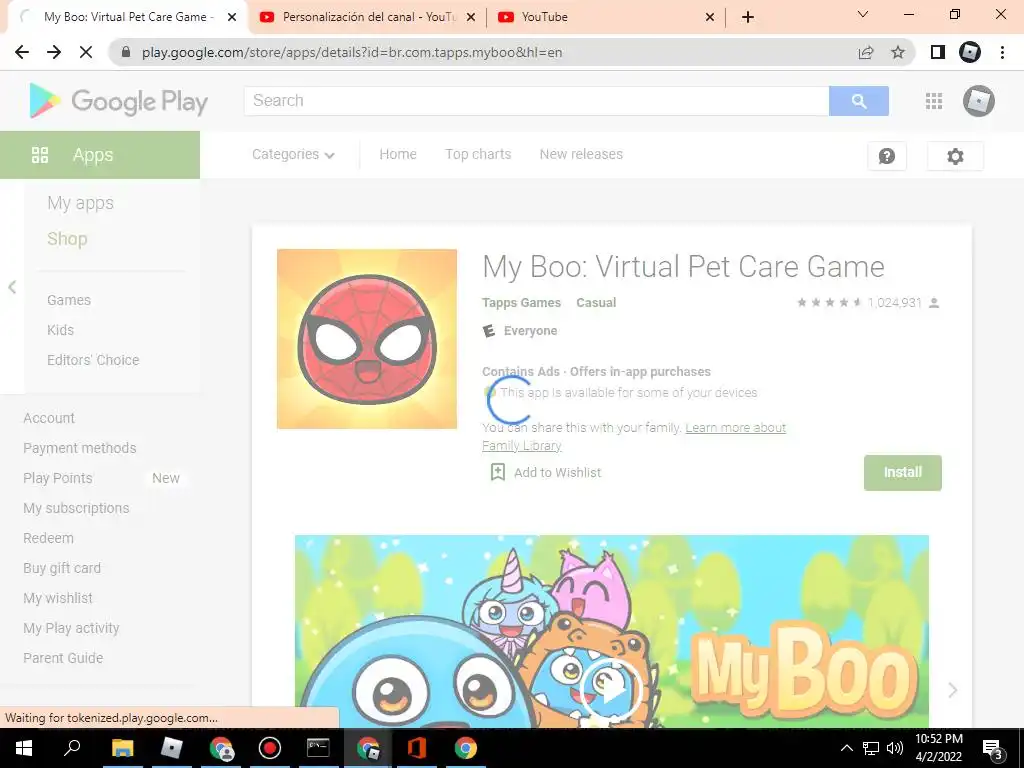The height and width of the screenshot is (768, 1024).
Task: Open Buy gift card
Action: tap(62, 568)
